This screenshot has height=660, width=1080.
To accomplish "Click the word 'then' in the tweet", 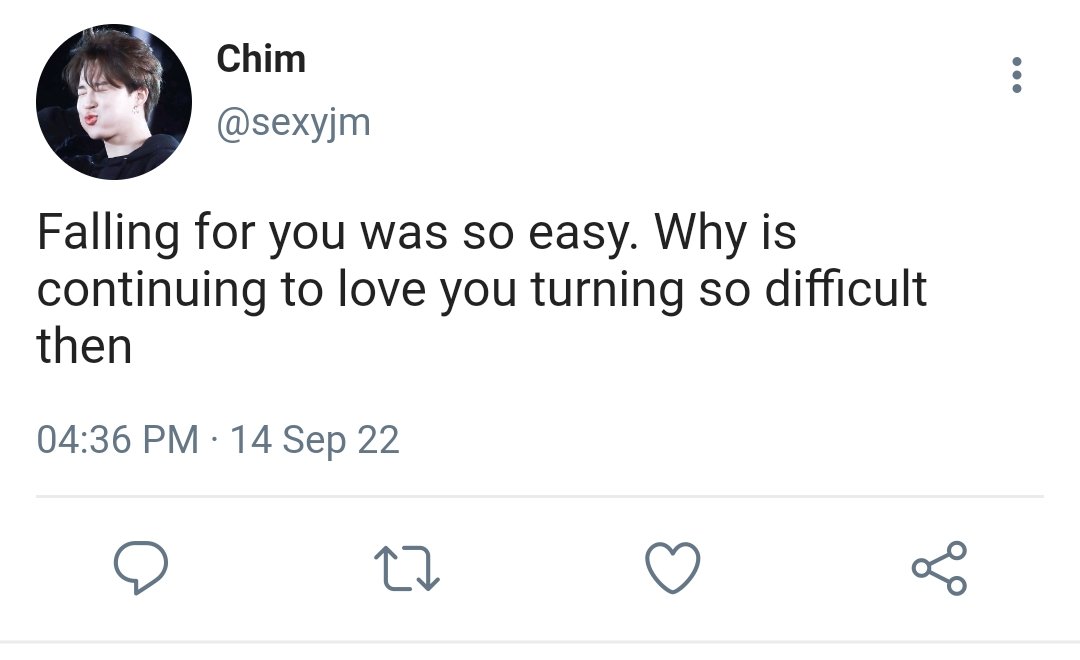I will 84,346.
